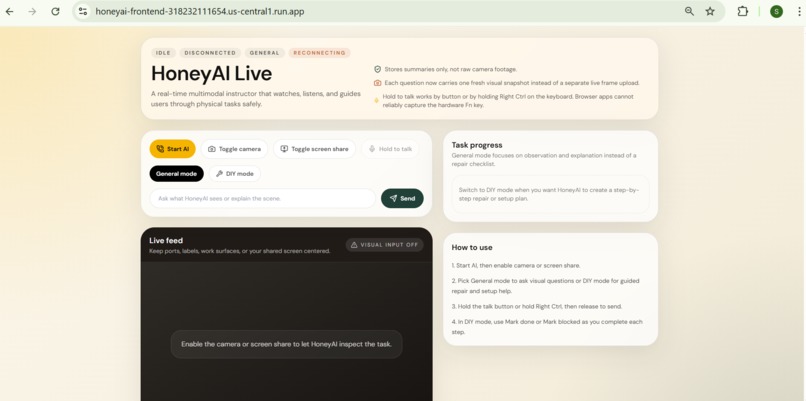
Task: Click the Task progress heading
Action: point(477,145)
